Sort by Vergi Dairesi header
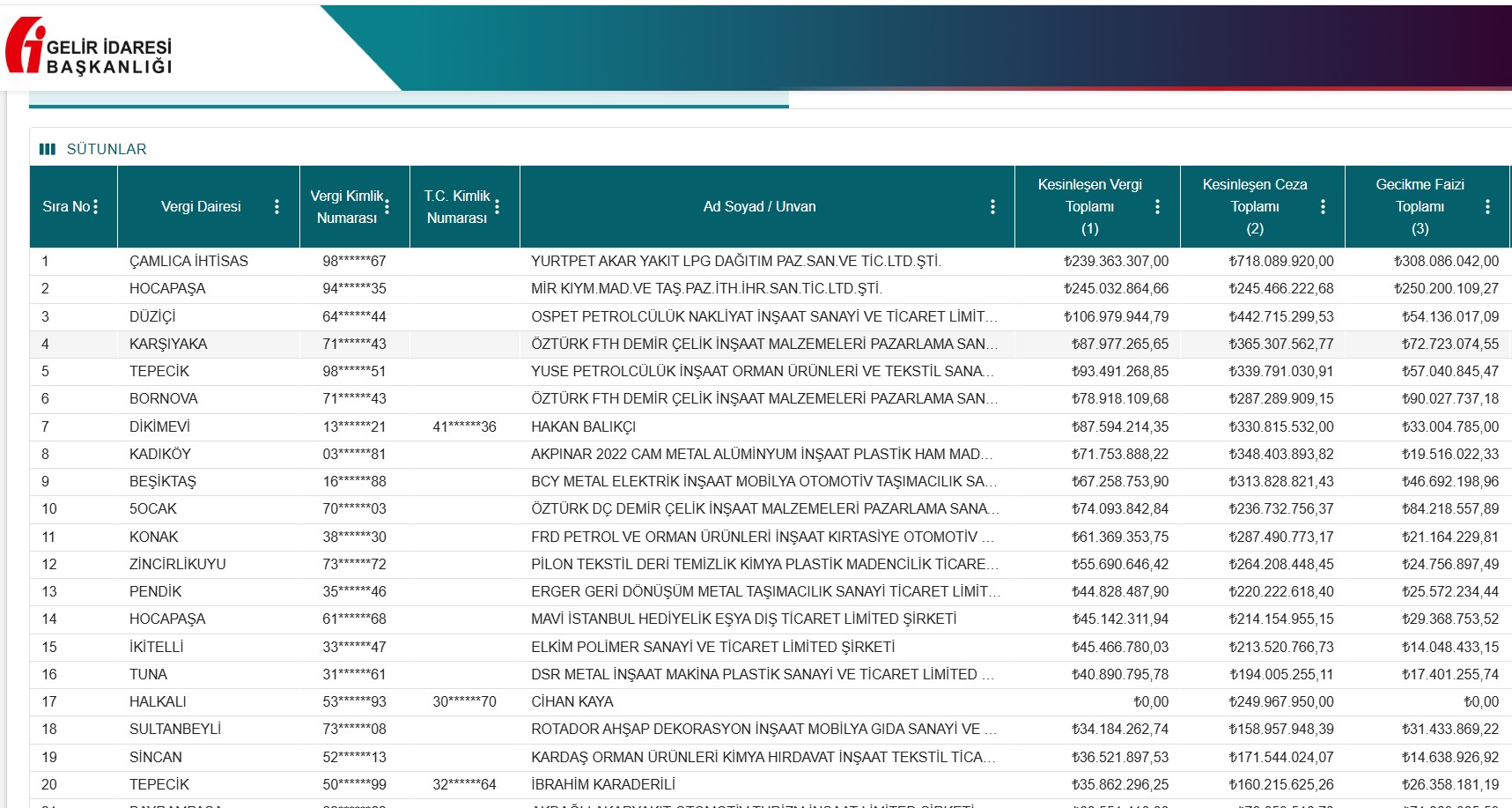This screenshot has height=808, width=1512. click(201, 206)
